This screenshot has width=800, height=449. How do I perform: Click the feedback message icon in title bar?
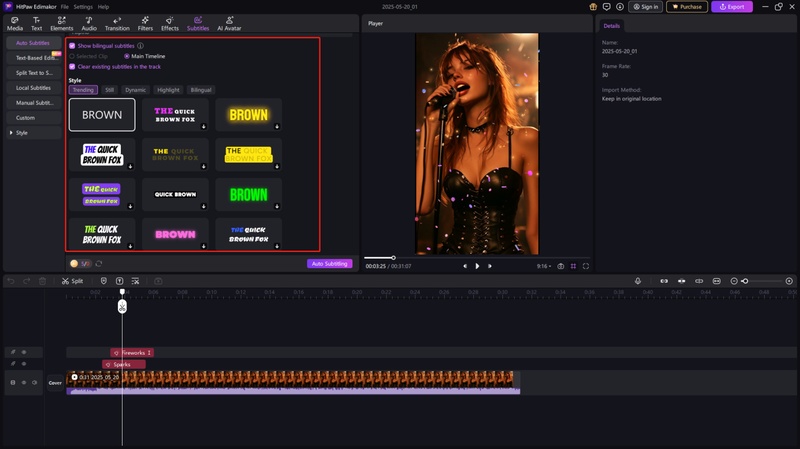pos(606,7)
